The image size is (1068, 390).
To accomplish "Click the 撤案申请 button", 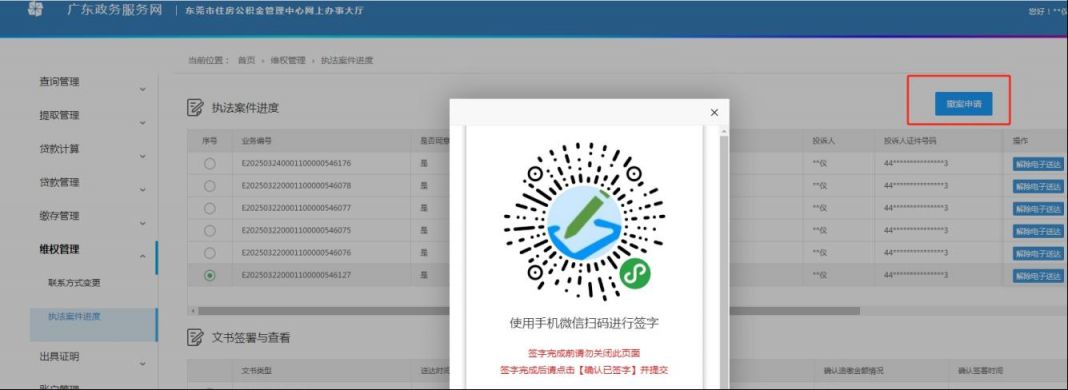I will click(963, 104).
